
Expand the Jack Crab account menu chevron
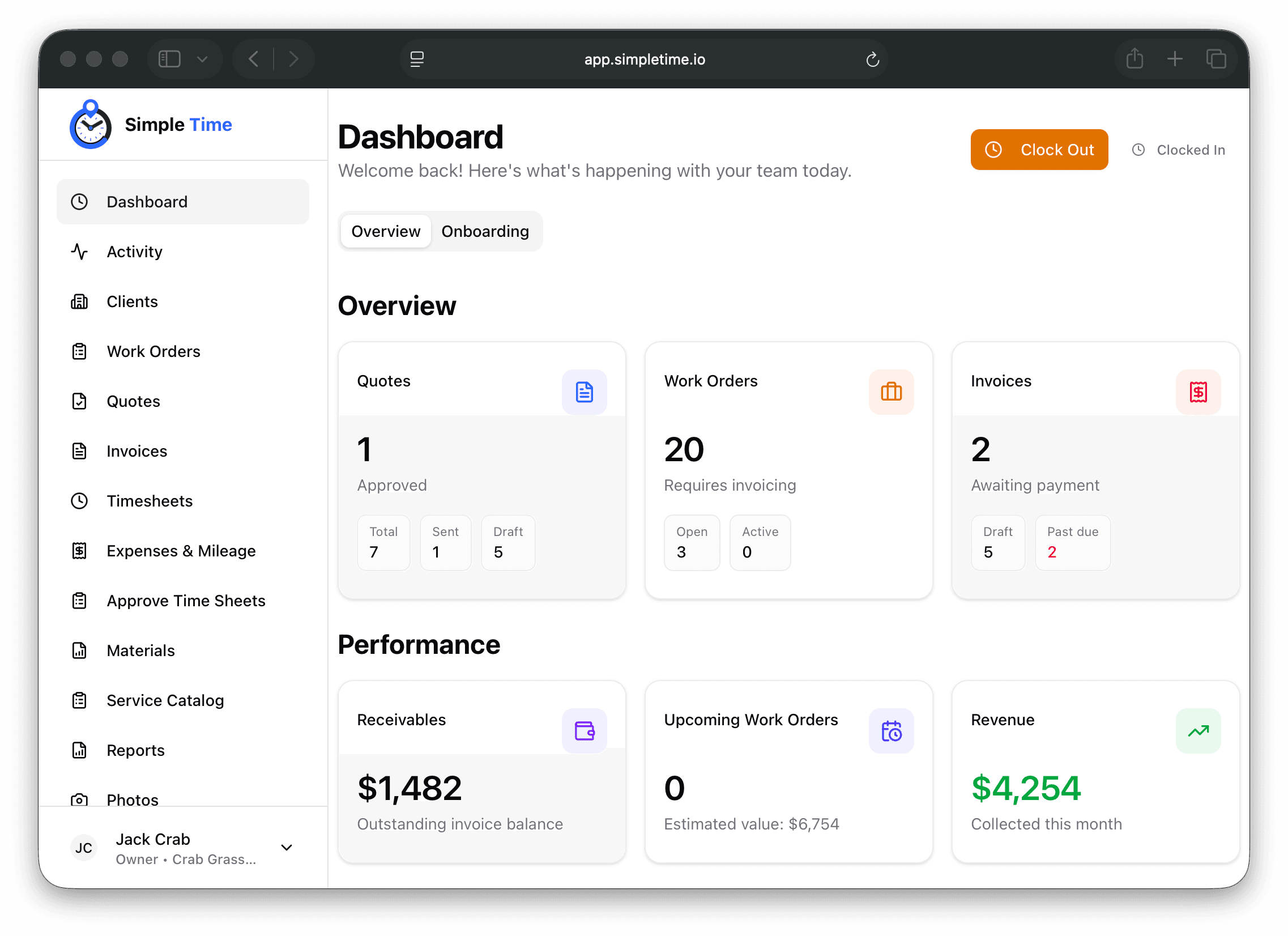pos(287,849)
